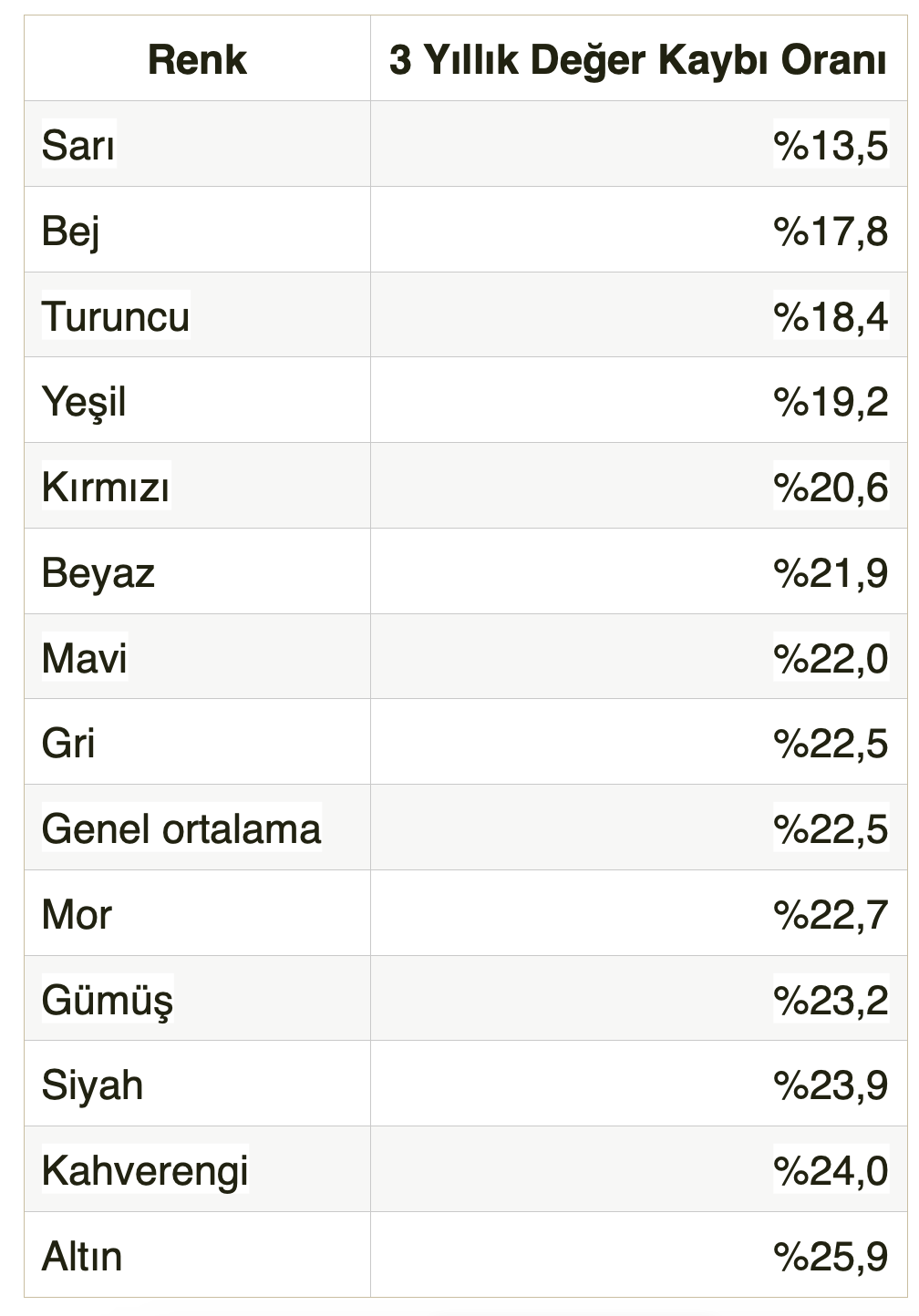
Task: Click the Gri row label
Action: click(x=68, y=743)
